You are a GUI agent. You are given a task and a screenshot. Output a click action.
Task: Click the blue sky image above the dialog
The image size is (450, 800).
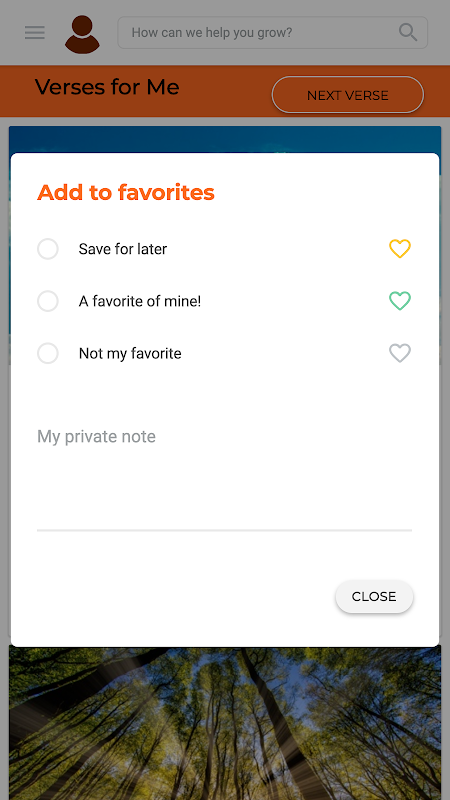(225, 139)
